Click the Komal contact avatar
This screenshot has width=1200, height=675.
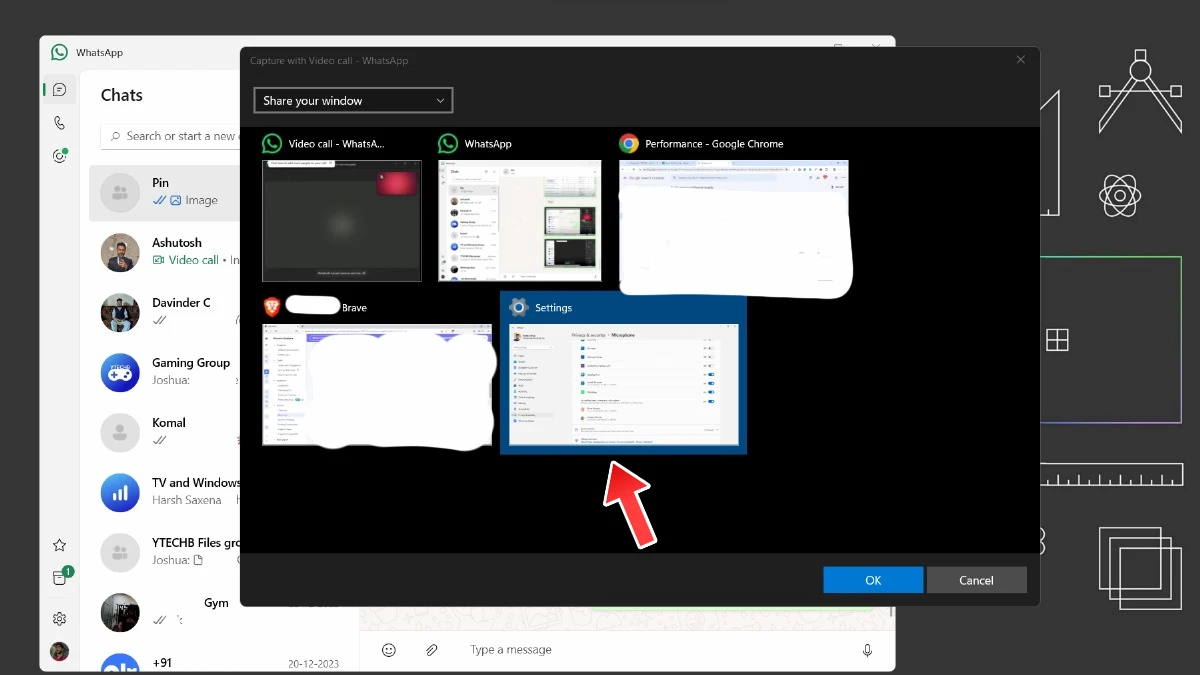[120, 432]
